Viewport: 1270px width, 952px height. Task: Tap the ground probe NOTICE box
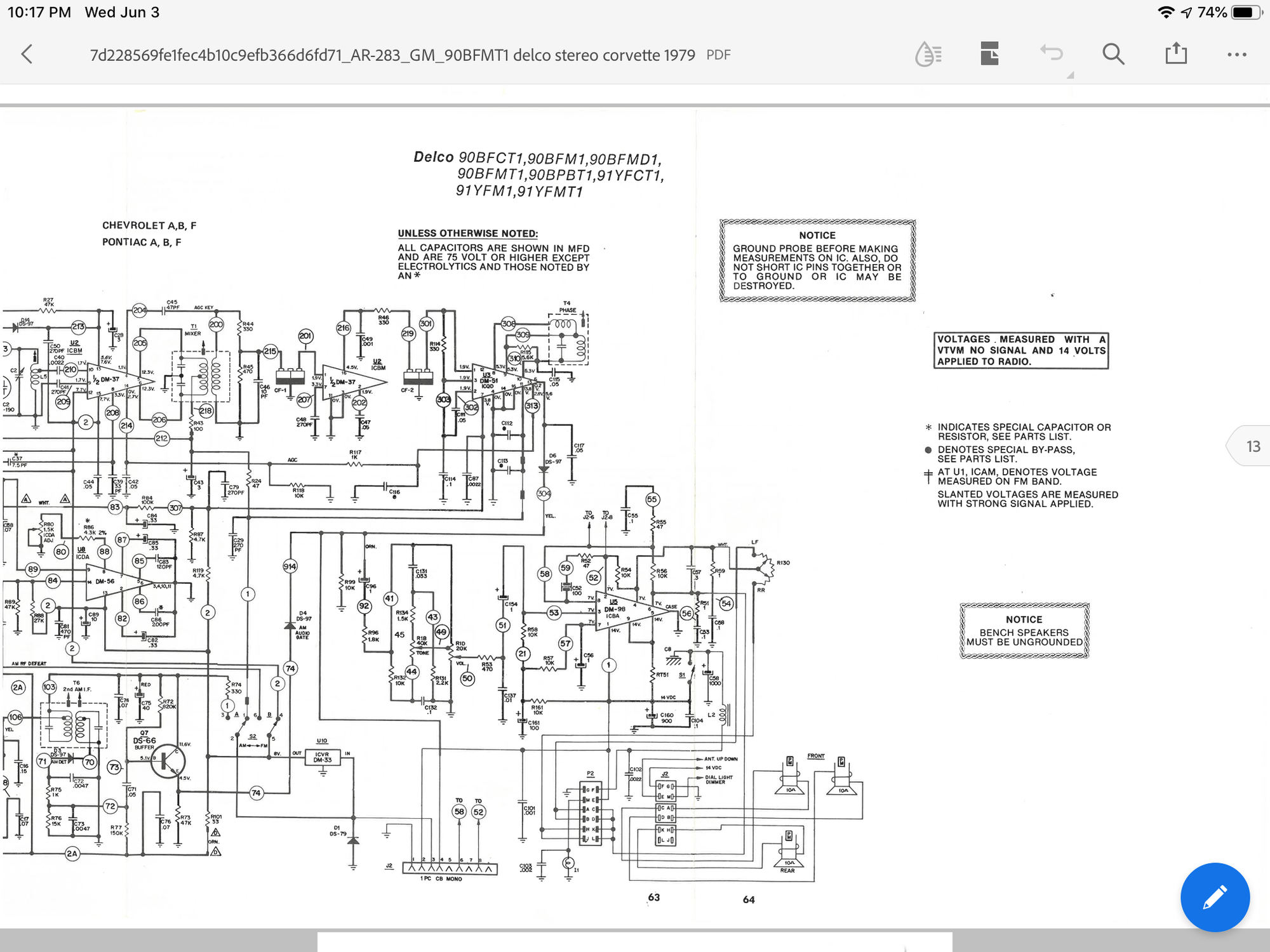click(x=817, y=260)
